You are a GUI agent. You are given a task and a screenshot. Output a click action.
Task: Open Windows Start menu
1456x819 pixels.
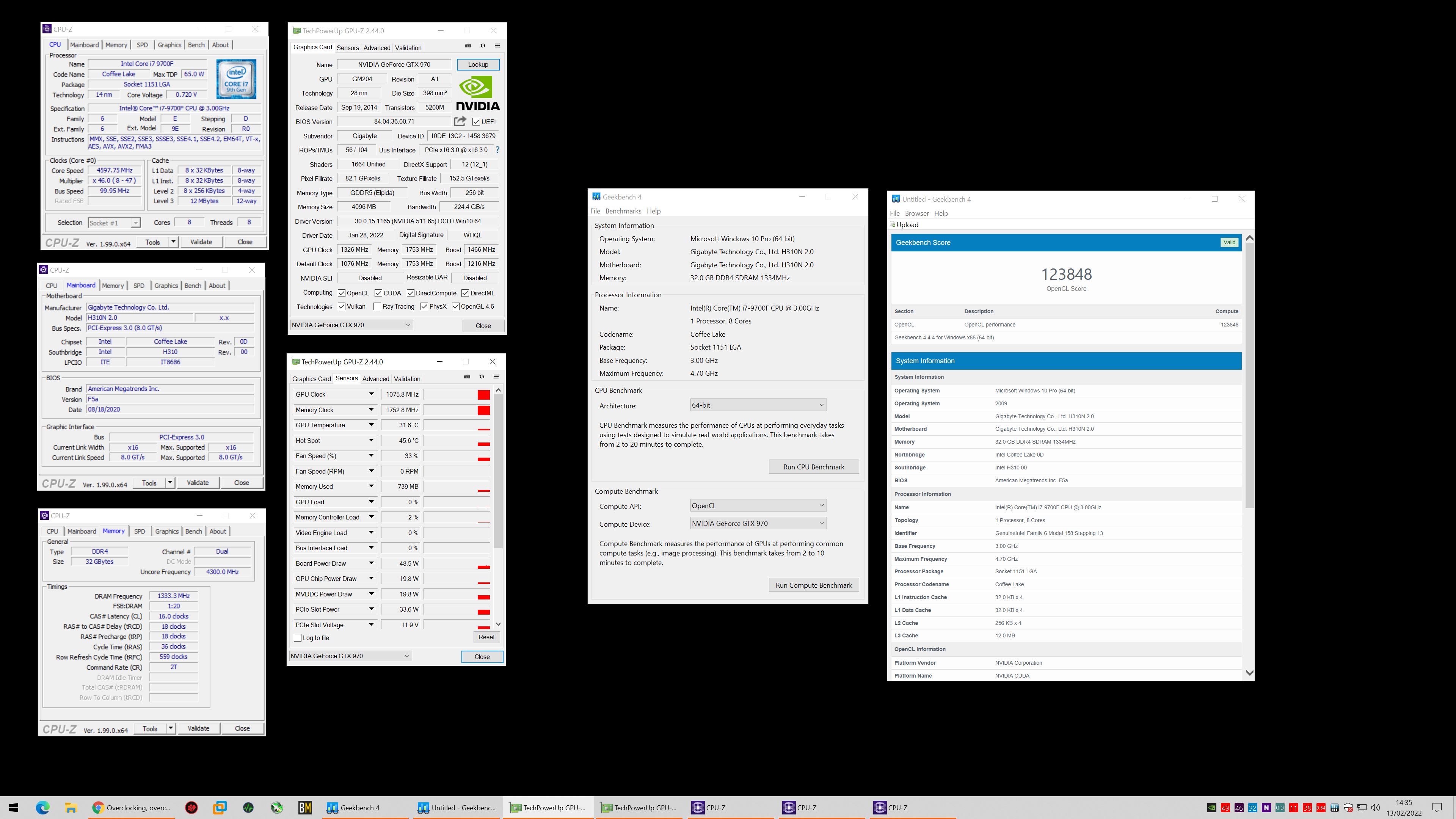pos(14,808)
